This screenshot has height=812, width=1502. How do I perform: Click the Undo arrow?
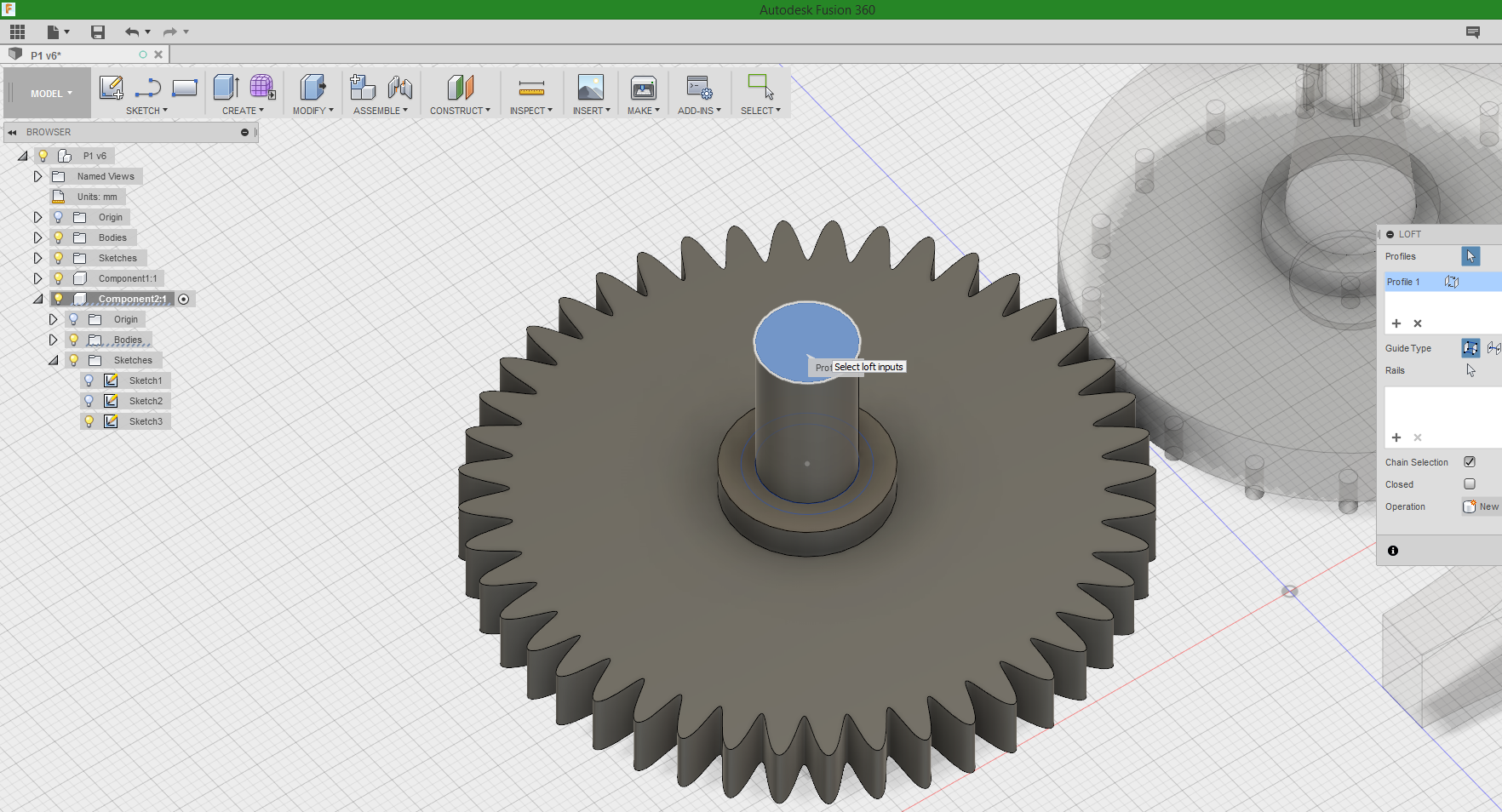(x=132, y=32)
